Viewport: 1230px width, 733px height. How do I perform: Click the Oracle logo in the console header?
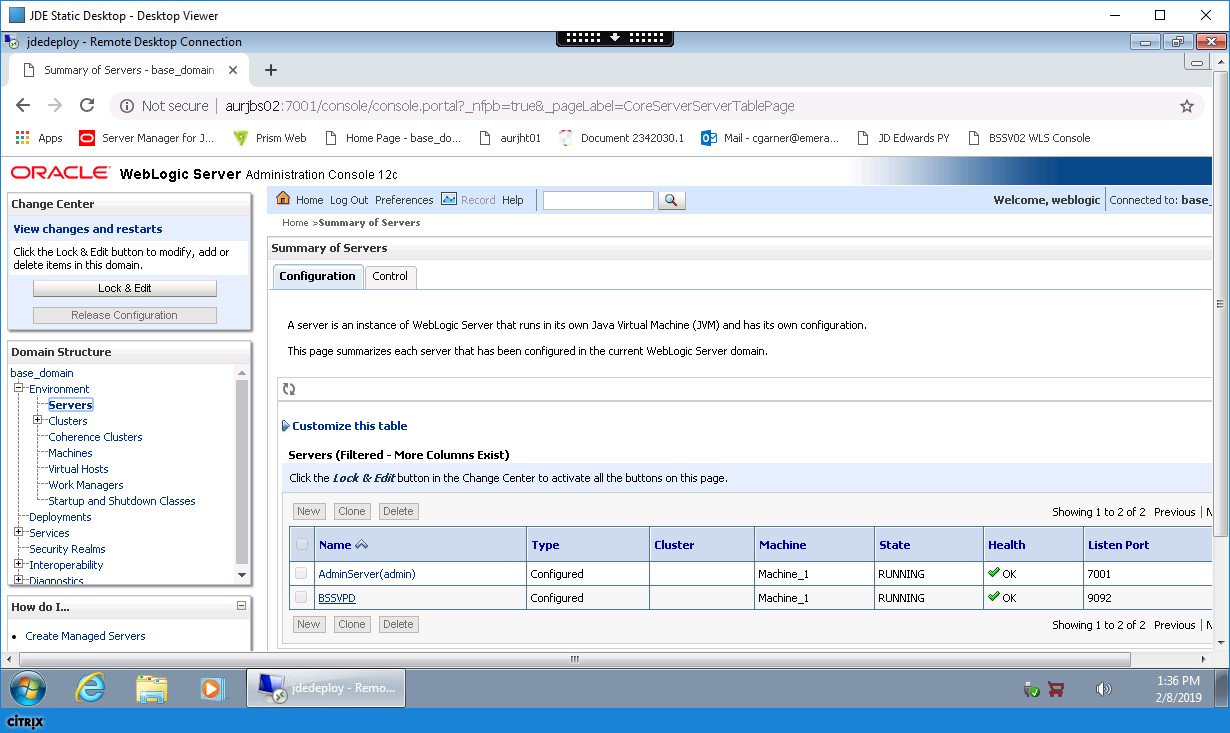(61, 173)
